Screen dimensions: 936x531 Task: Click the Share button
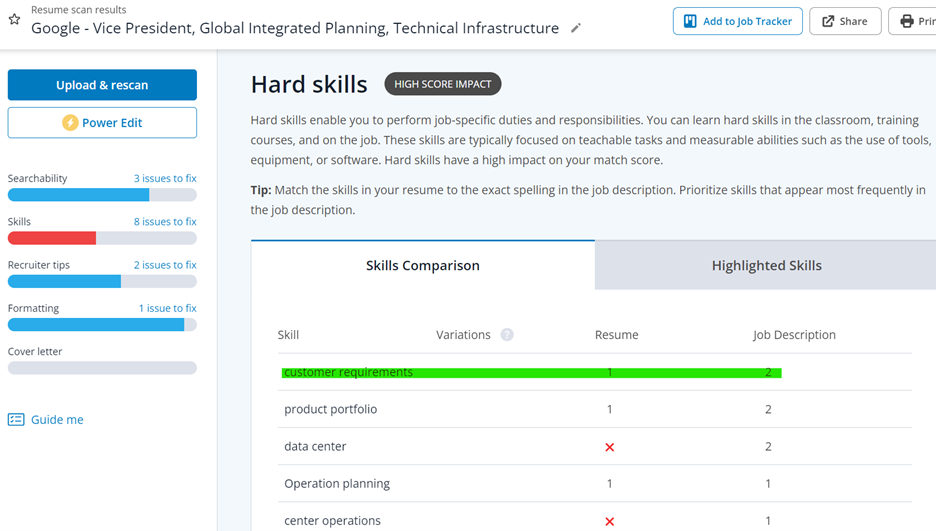[x=845, y=21]
